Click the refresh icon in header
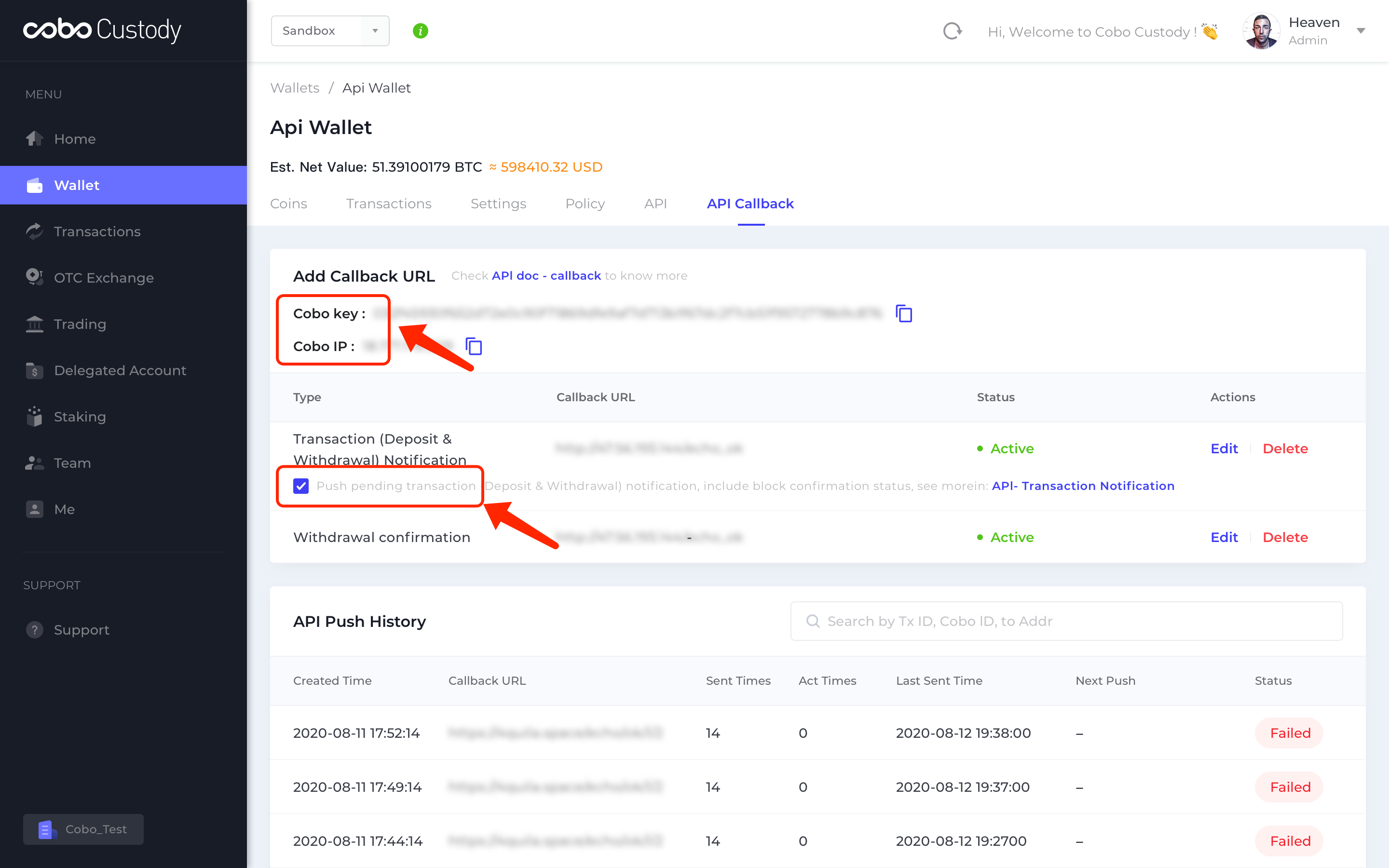1389x868 pixels. 952,31
